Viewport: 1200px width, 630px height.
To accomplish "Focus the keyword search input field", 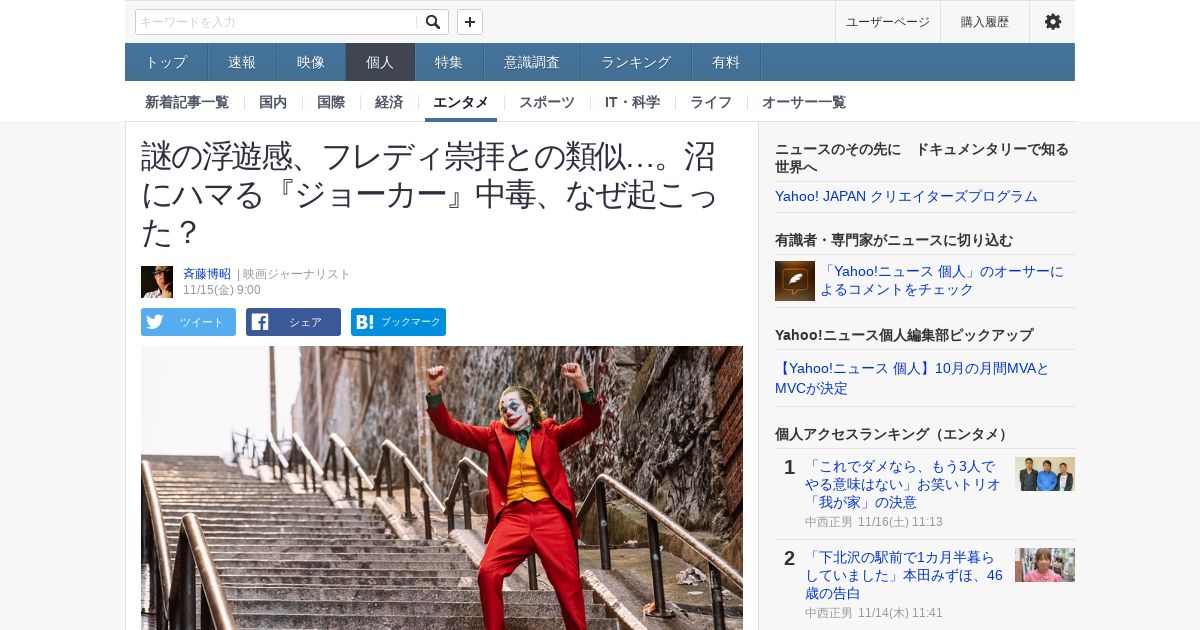I will pos(277,22).
